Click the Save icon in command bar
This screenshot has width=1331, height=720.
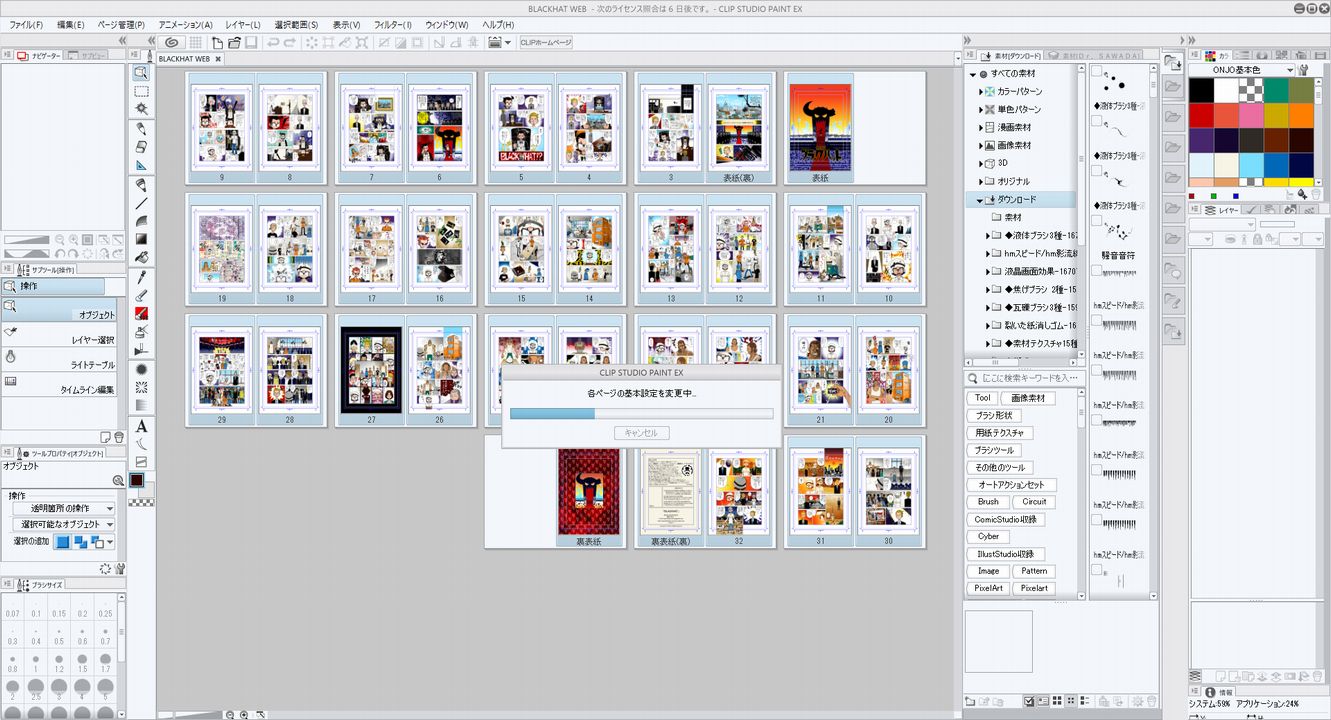tap(251, 43)
